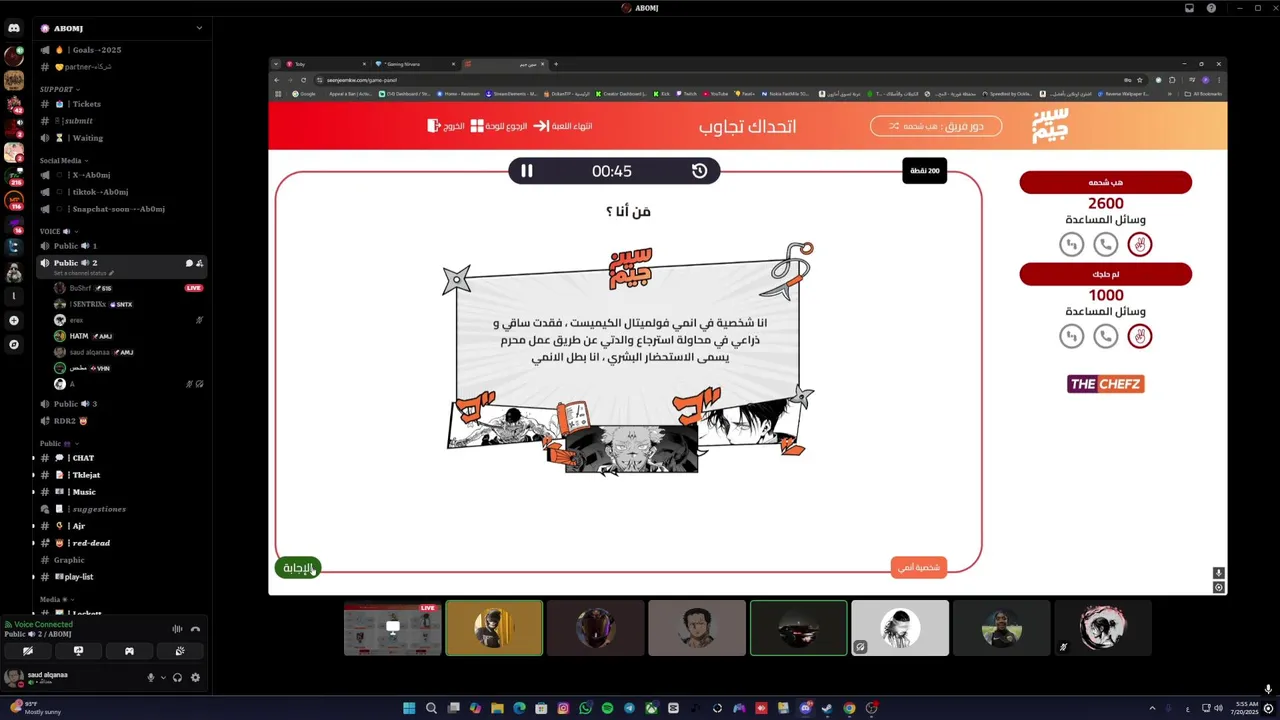Start an activity with controller icon
The width and height of the screenshot is (1280, 720).
[x=129, y=651]
